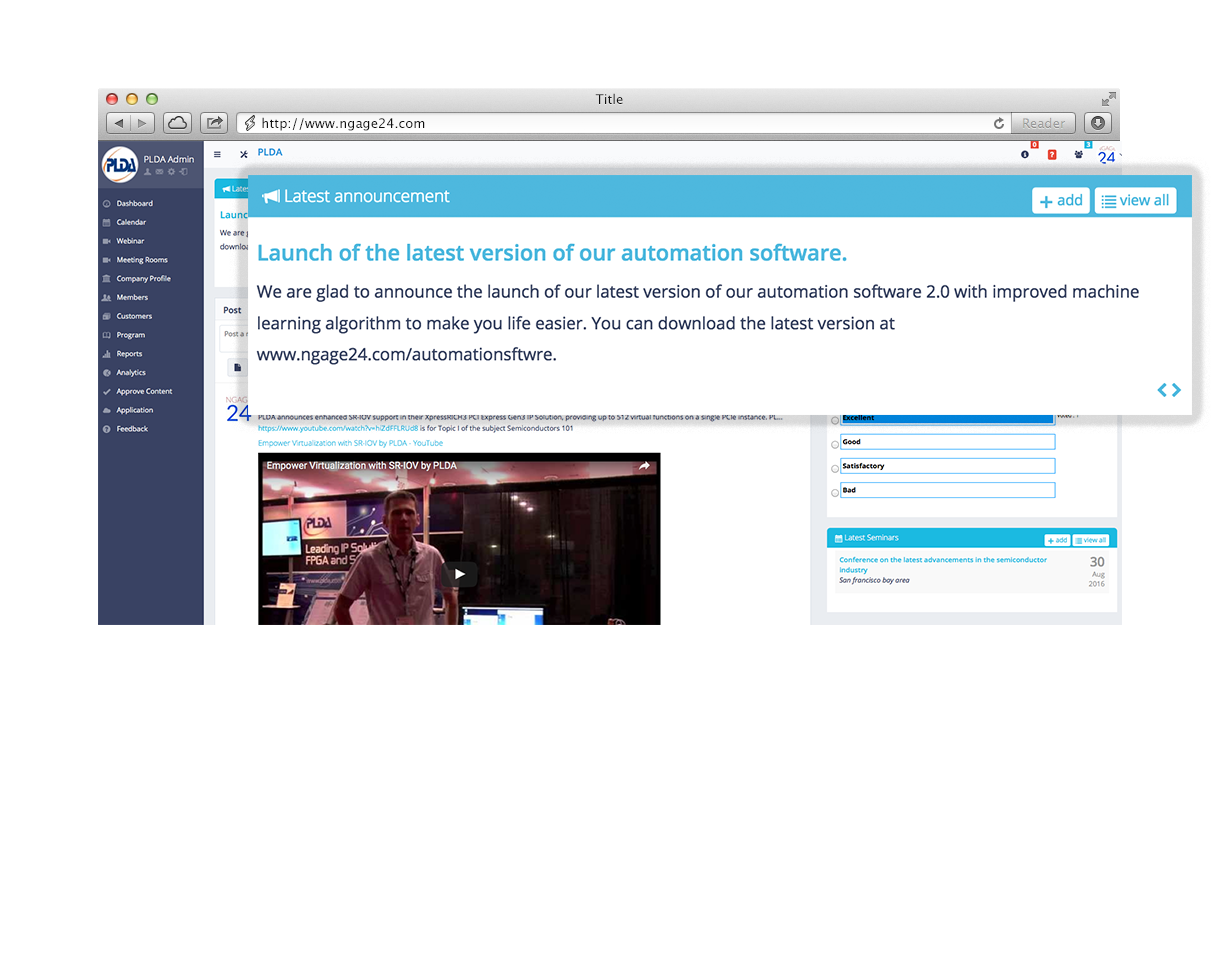Select the Satisfactory poll option

tap(836, 468)
